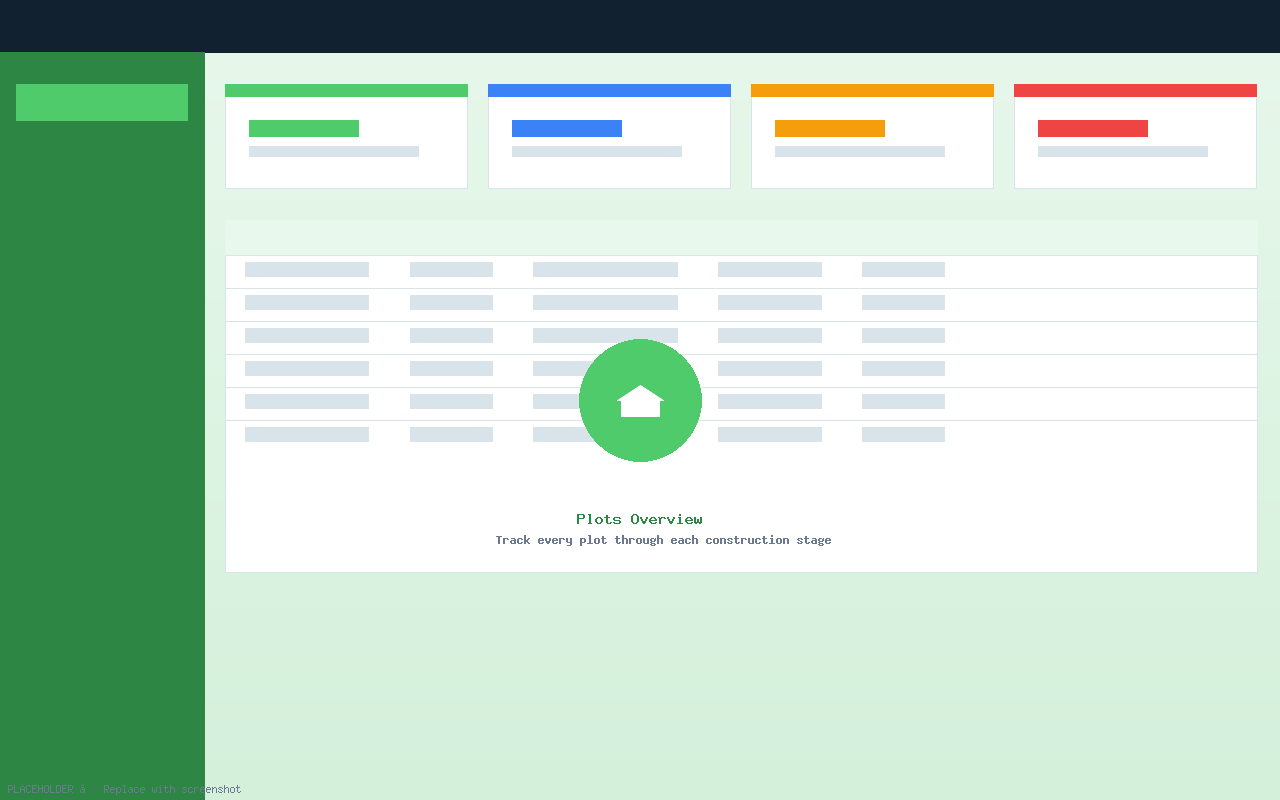Screen dimensions: 1280x800
Task: Select the last table row
Action: 741,434
